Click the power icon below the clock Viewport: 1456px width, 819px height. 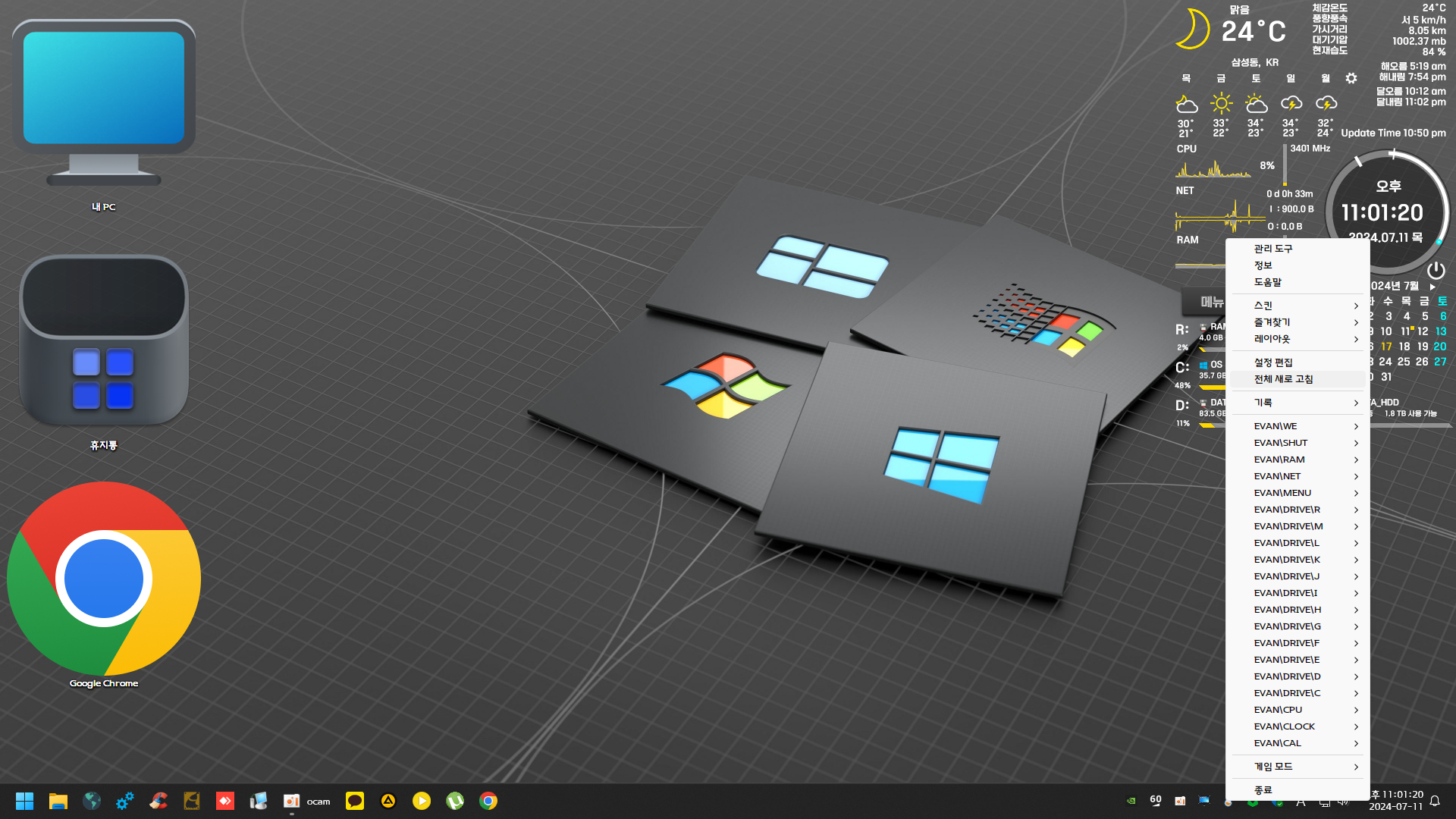point(1436,271)
